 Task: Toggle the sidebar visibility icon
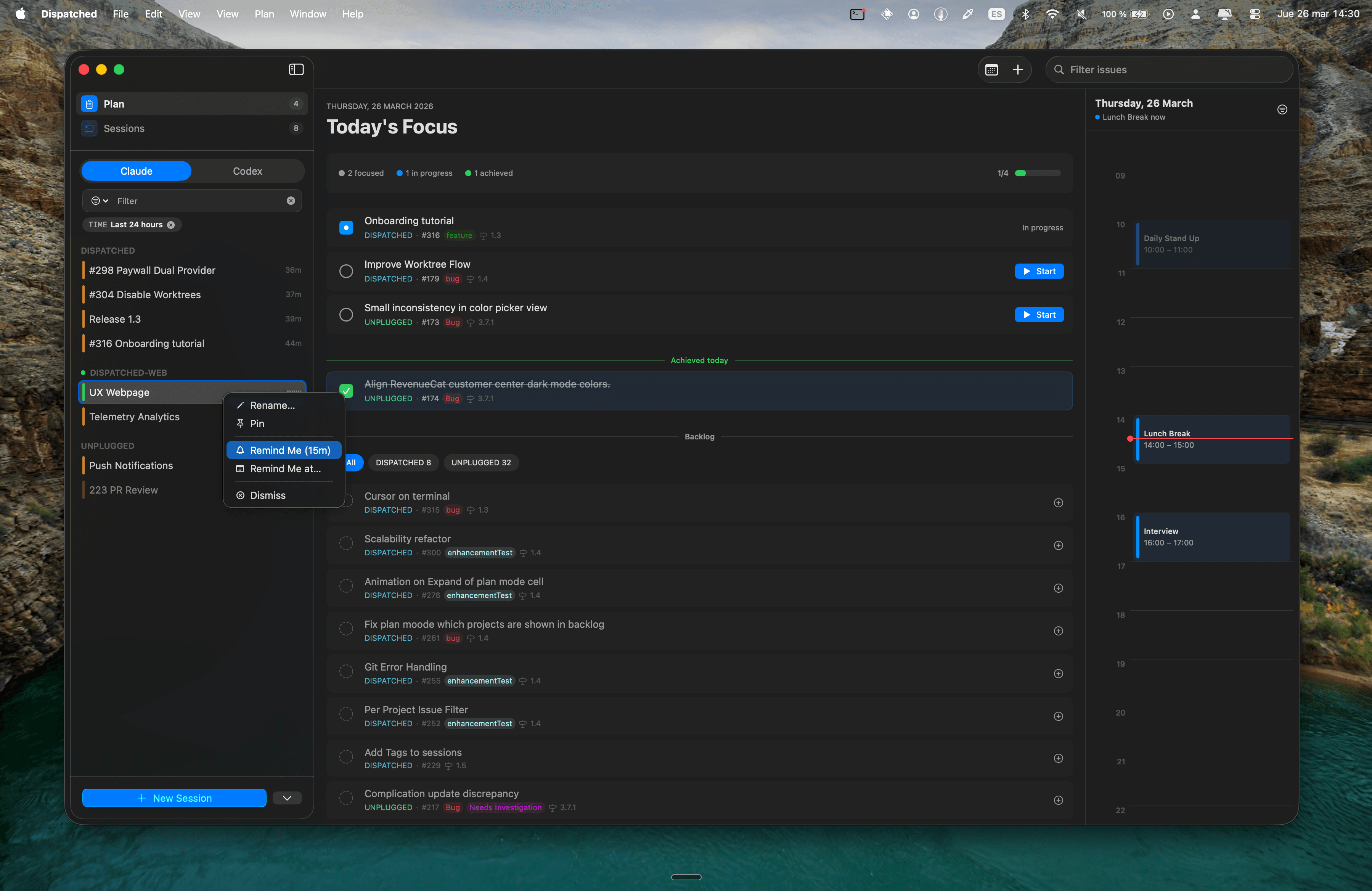coord(296,69)
